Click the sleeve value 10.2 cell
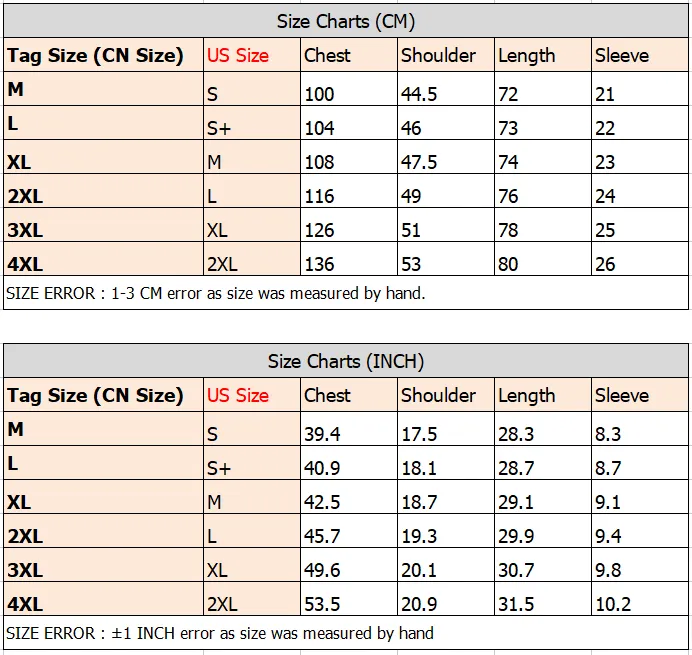Viewport: 692px width, 655px height. [x=640, y=599]
